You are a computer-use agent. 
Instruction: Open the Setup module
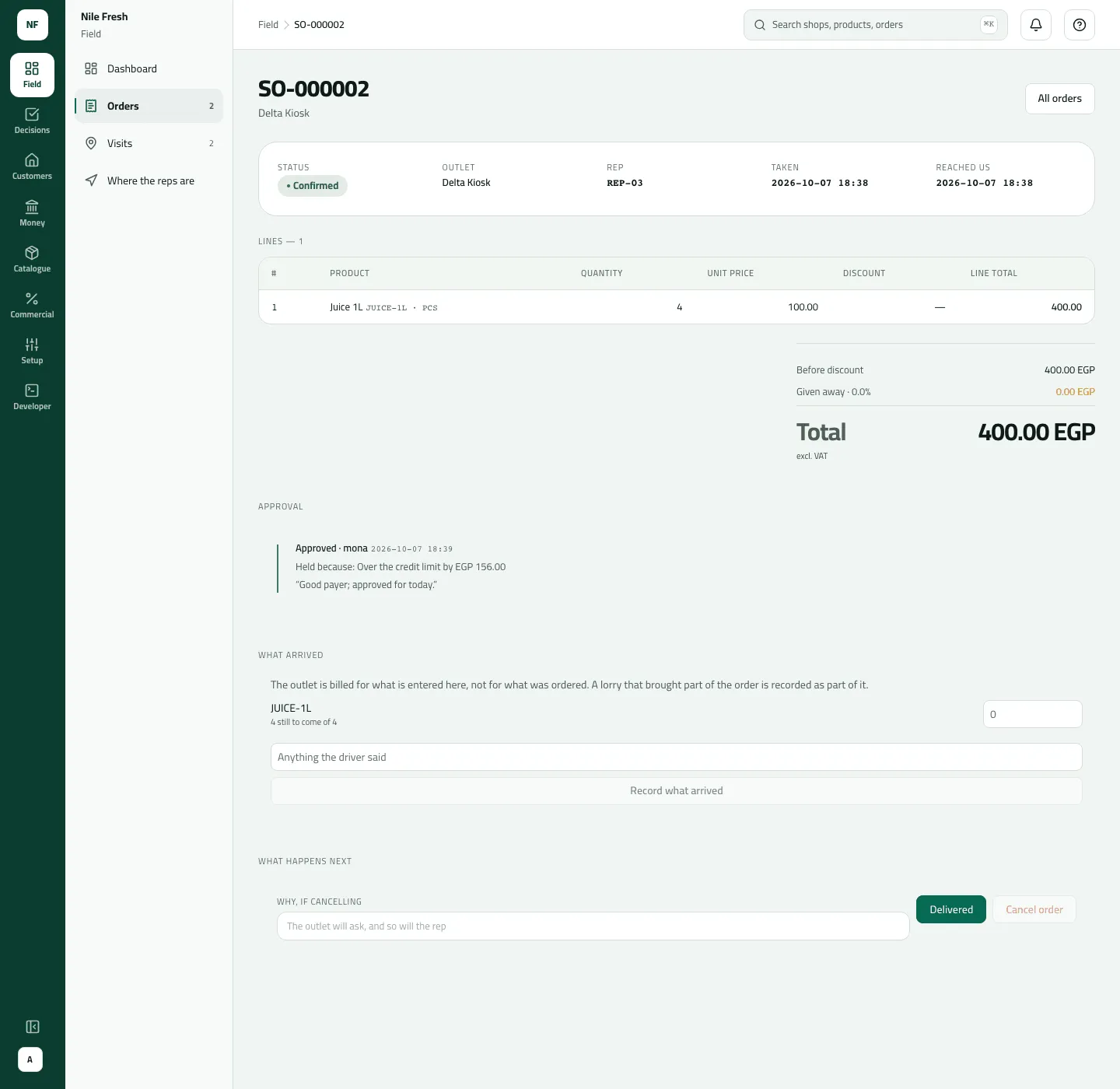(x=32, y=351)
